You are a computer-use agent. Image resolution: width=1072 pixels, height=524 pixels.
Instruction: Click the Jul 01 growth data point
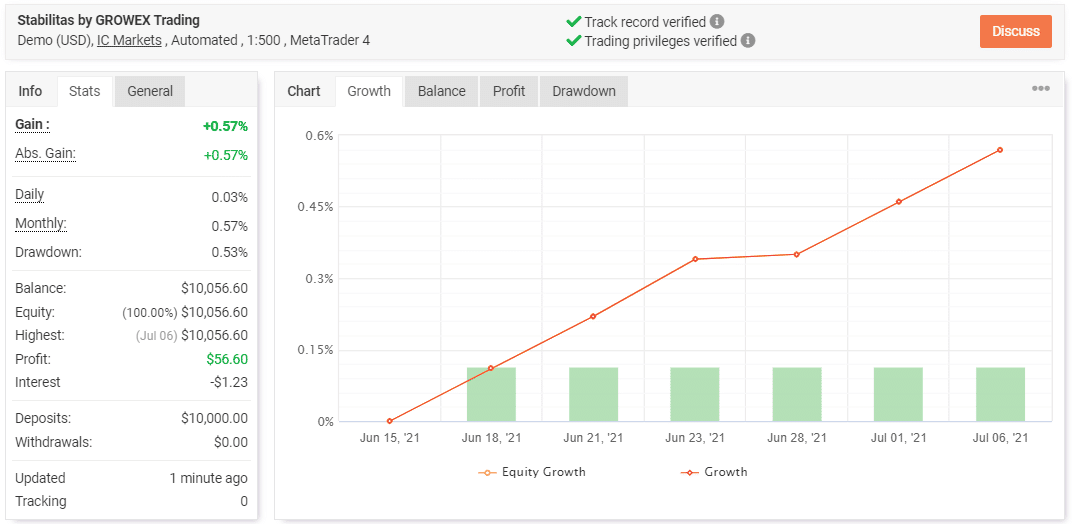[898, 202]
